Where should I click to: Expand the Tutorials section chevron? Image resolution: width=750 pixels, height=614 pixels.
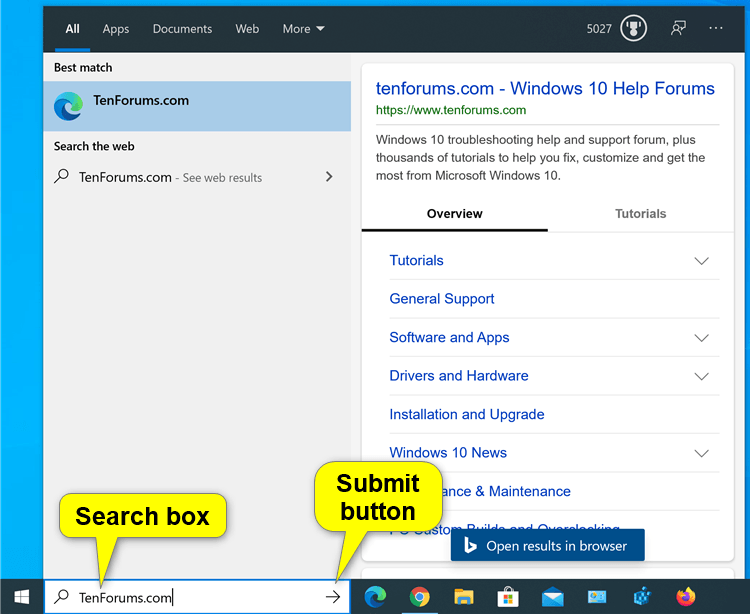pos(701,261)
